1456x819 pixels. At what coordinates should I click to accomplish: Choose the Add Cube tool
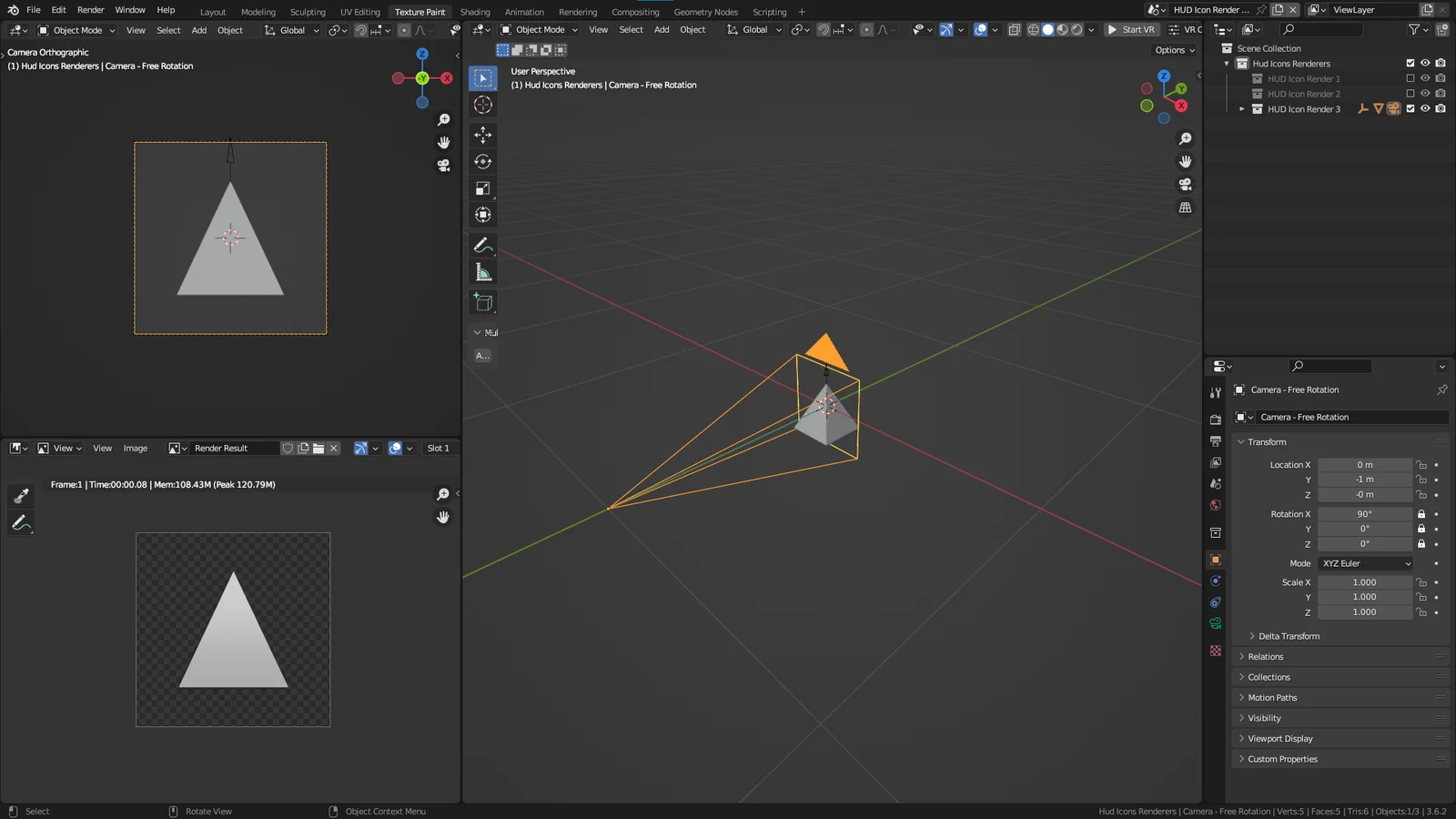coord(483,302)
